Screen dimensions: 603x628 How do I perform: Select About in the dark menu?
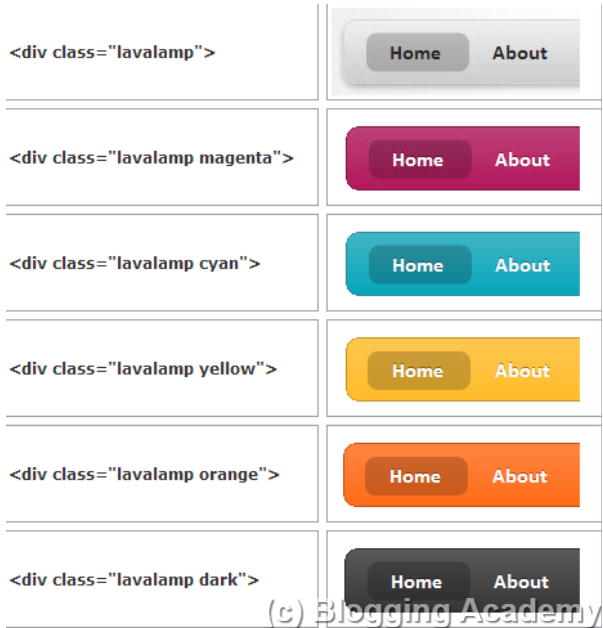[521, 582]
